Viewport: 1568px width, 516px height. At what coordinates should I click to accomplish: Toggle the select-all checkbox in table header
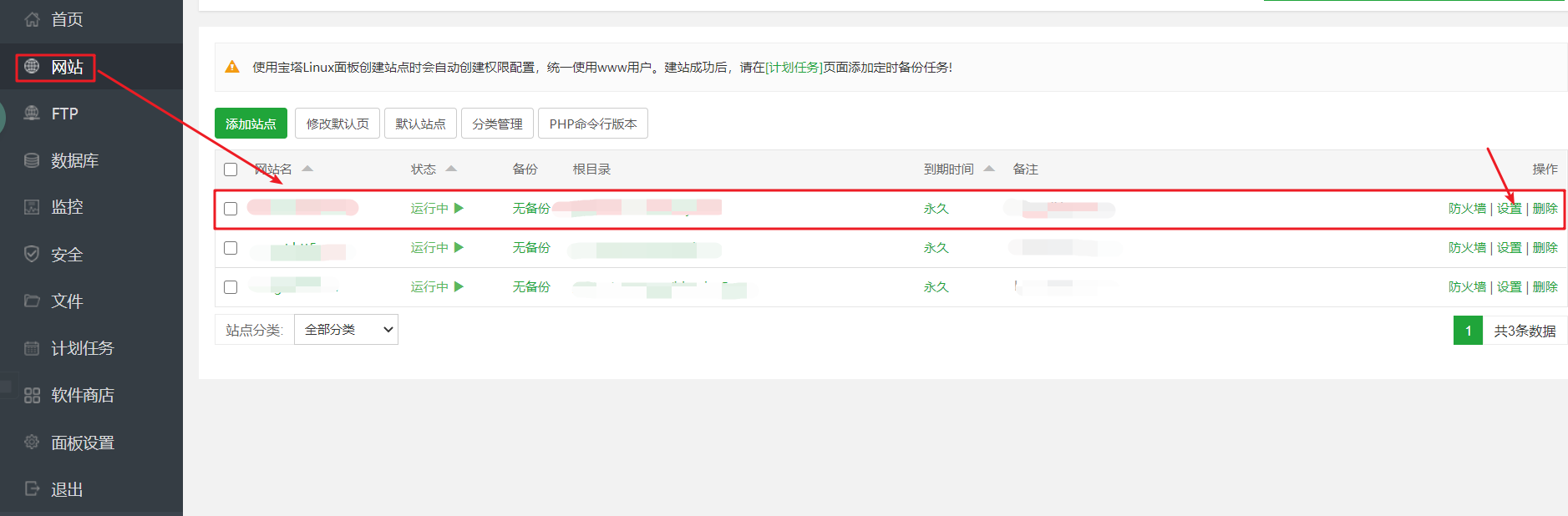coord(231,169)
